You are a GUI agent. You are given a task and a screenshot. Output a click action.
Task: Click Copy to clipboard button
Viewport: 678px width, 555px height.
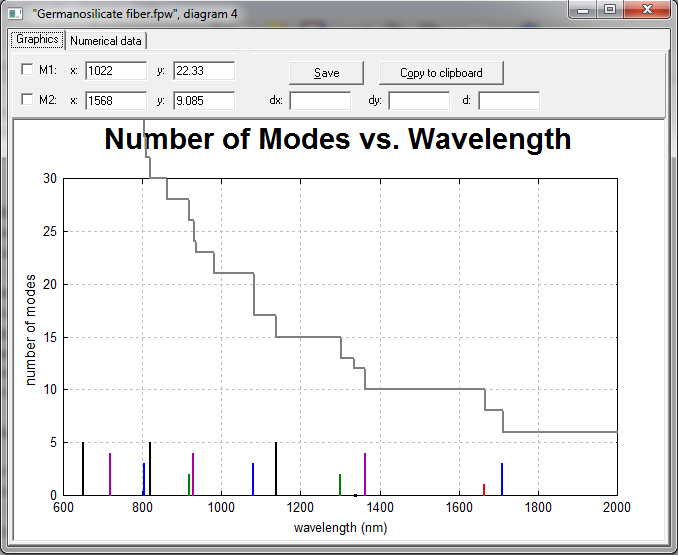[x=441, y=73]
